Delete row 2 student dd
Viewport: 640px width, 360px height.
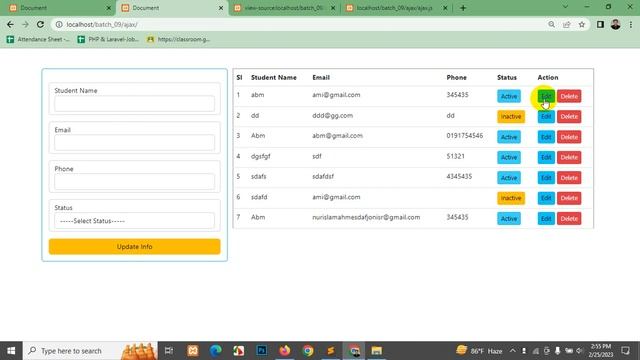coord(569,117)
